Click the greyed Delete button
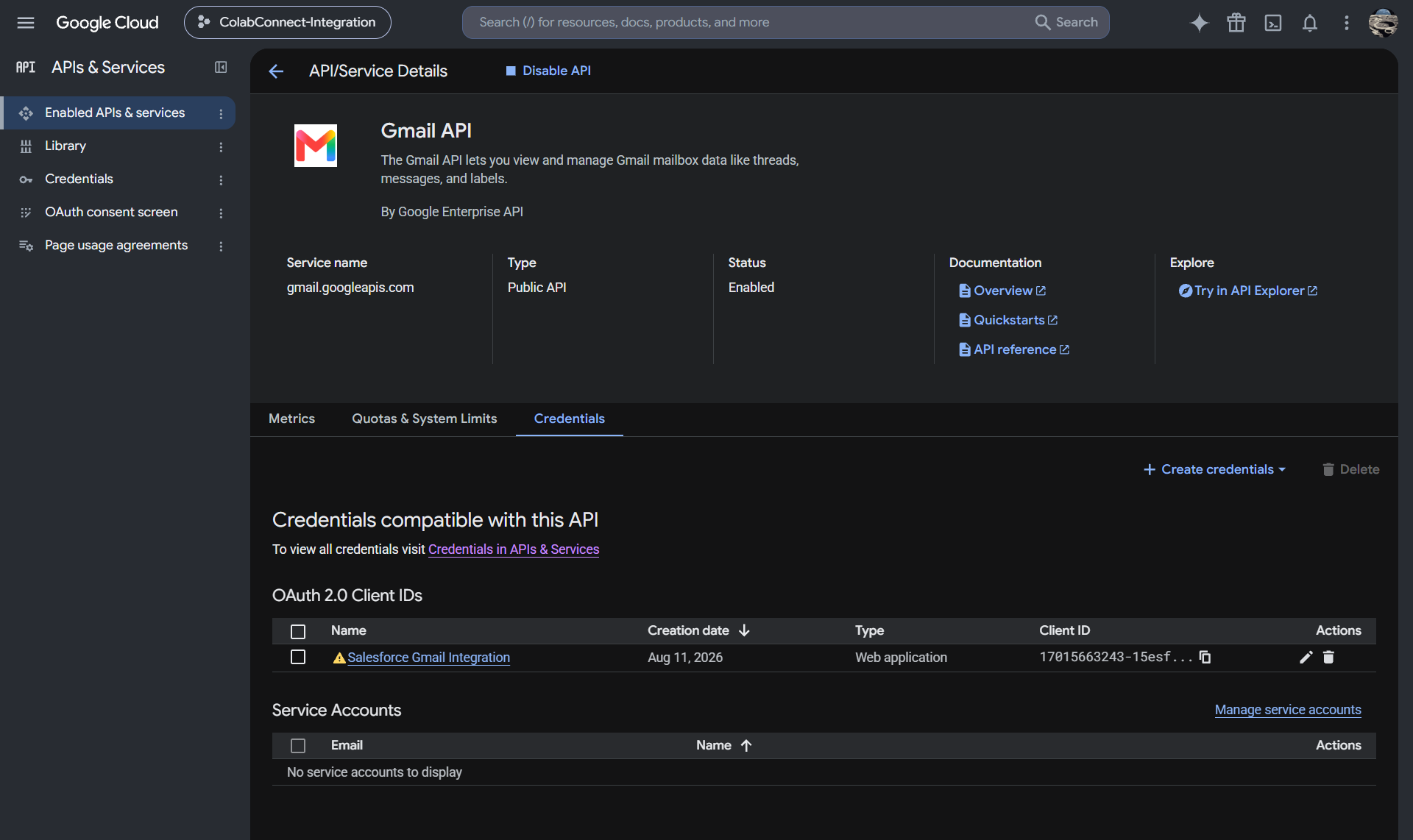This screenshot has height=840, width=1413. point(1350,469)
